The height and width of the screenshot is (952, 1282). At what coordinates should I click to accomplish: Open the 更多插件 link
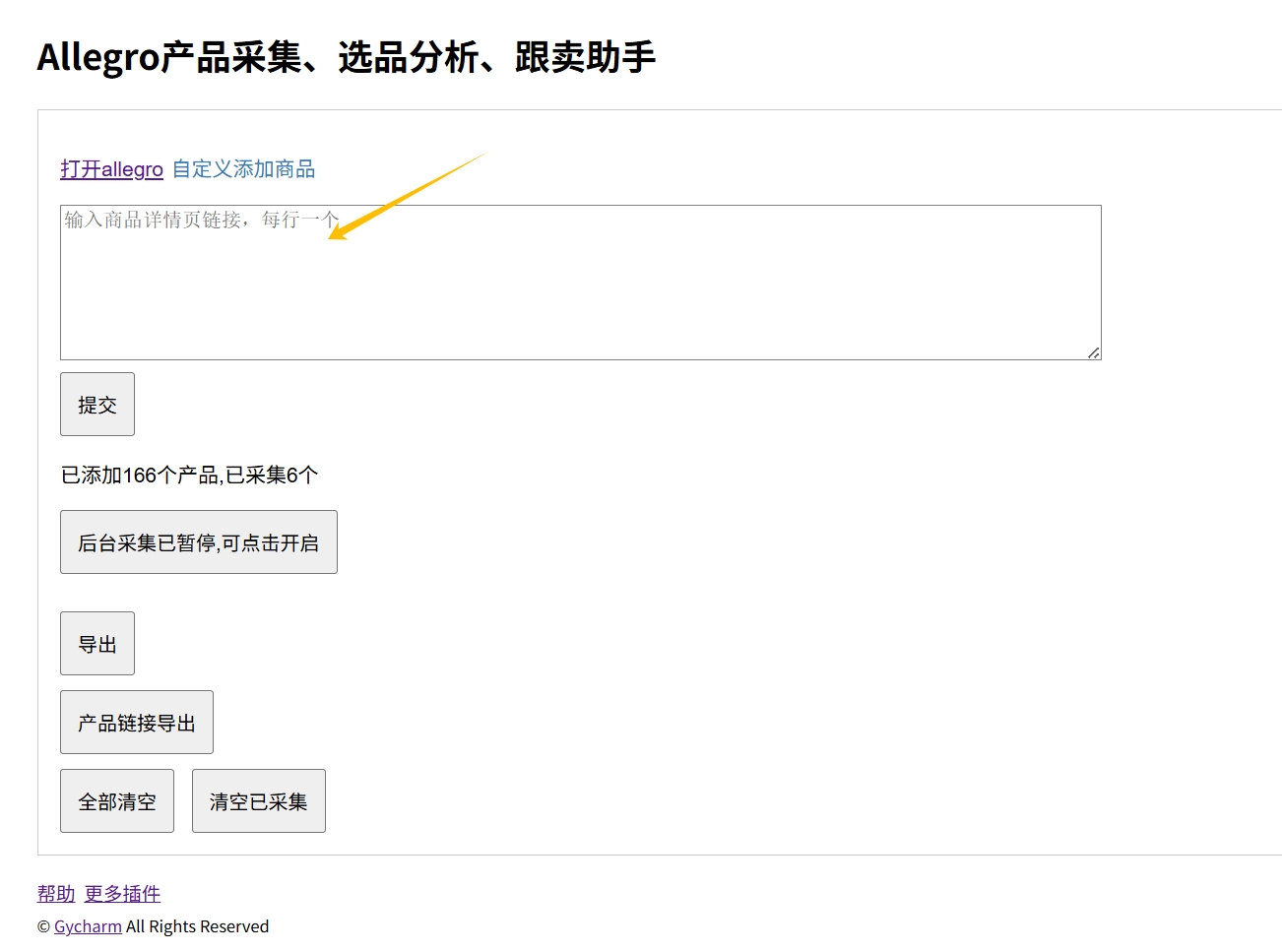(x=122, y=894)
